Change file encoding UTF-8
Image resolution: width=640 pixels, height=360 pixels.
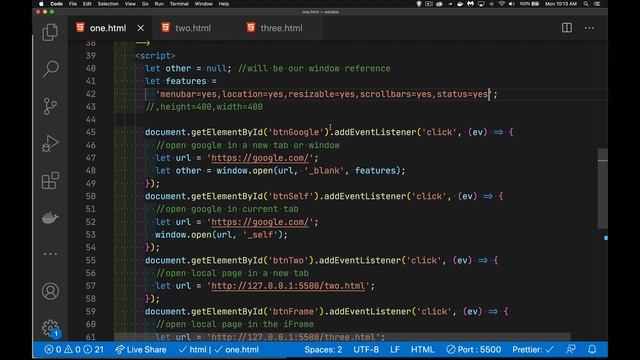(x=366, y=350)
